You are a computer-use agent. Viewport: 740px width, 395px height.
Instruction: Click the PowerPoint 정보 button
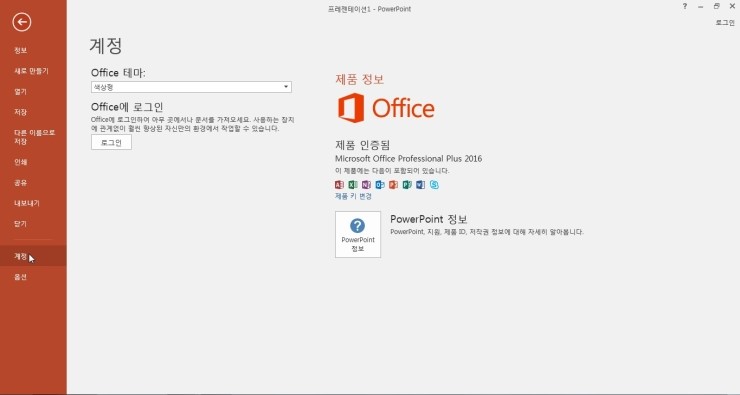[358, 235]
